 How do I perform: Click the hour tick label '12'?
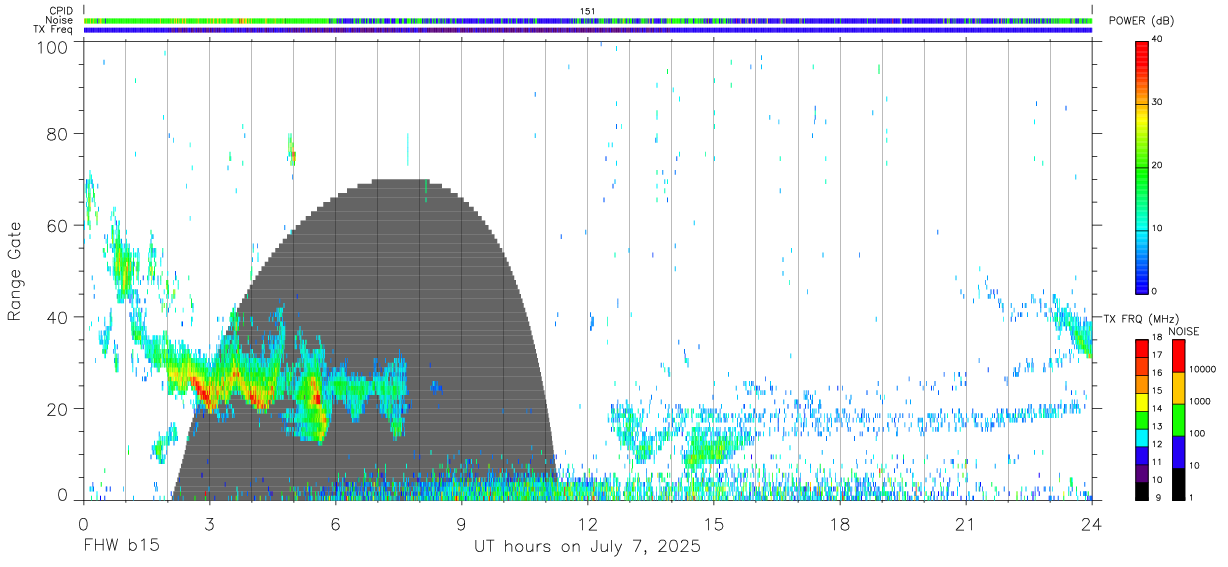(x=588, y=524)
